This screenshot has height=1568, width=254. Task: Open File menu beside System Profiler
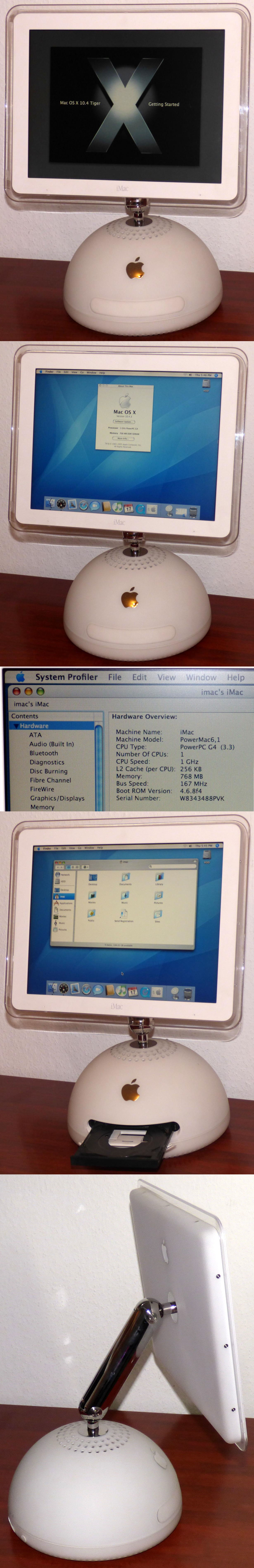115,677
